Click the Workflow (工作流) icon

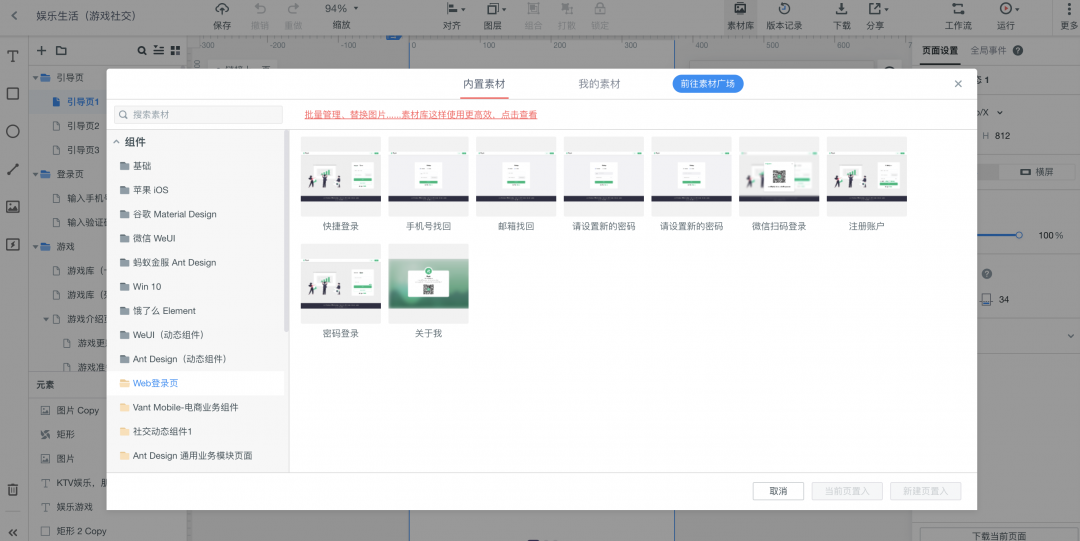click(x=958, y=9)
